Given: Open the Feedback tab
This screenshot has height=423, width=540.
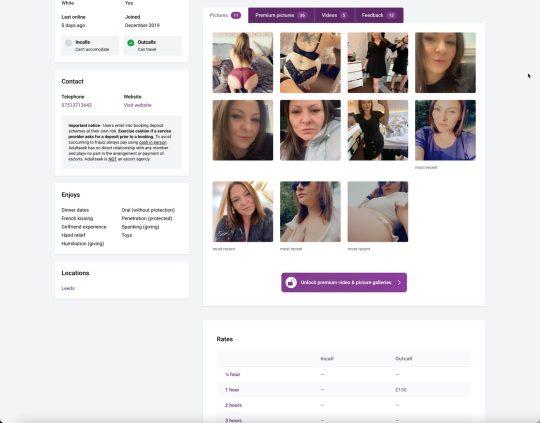Looking at the screenshot, I should click(x=379, y=15).
